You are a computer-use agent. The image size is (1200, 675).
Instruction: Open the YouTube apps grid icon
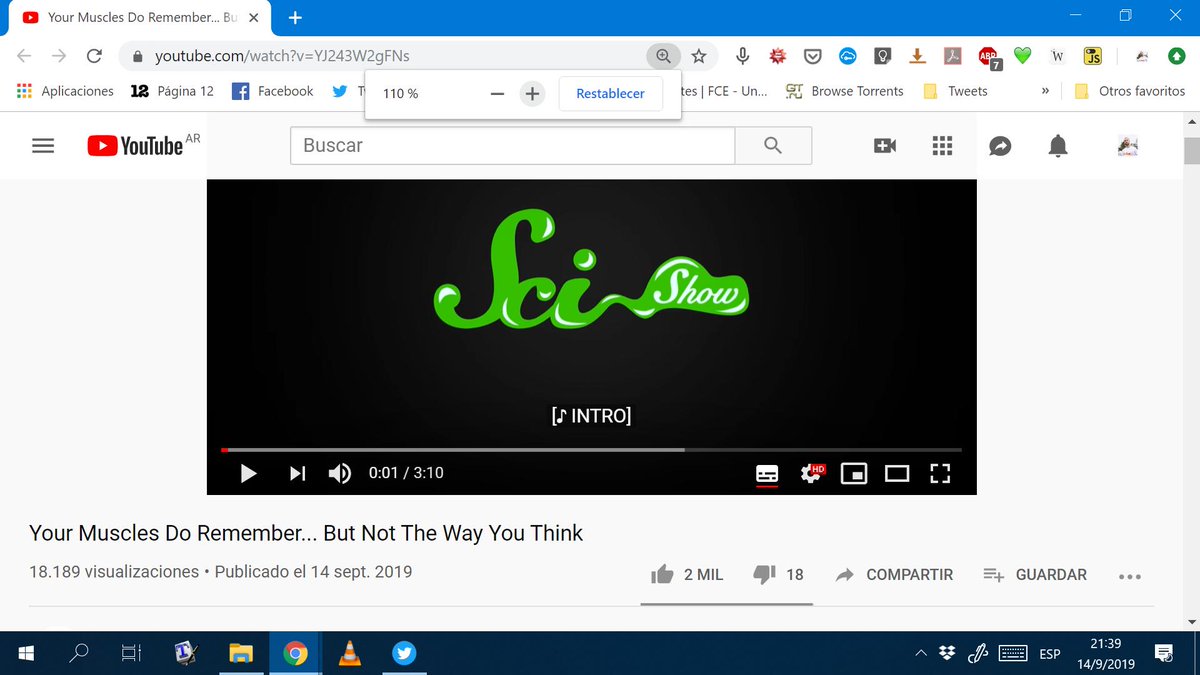pyautogui.click(x=942, y=146)
